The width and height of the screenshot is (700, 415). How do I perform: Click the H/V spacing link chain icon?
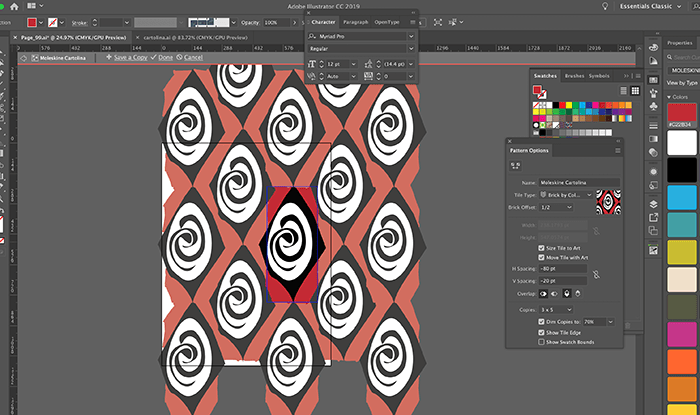pos(596,274)
